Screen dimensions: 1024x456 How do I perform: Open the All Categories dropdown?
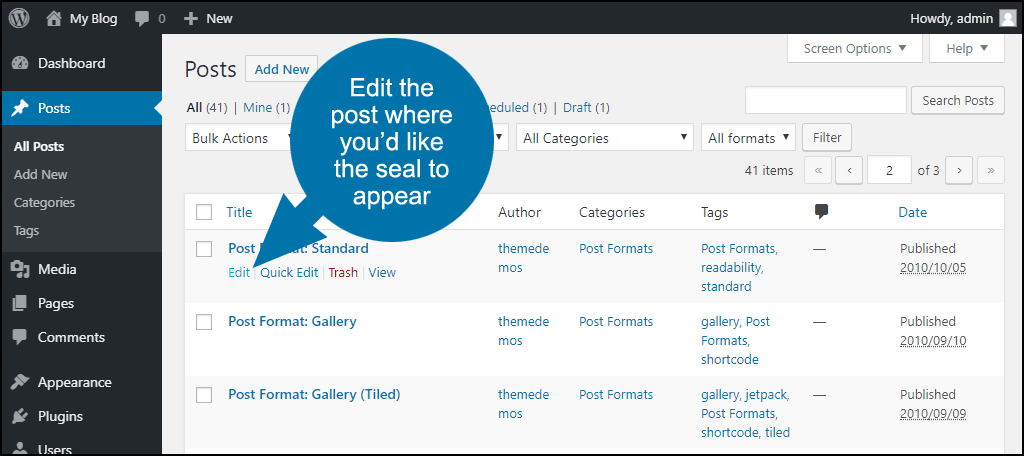point(605,138)
